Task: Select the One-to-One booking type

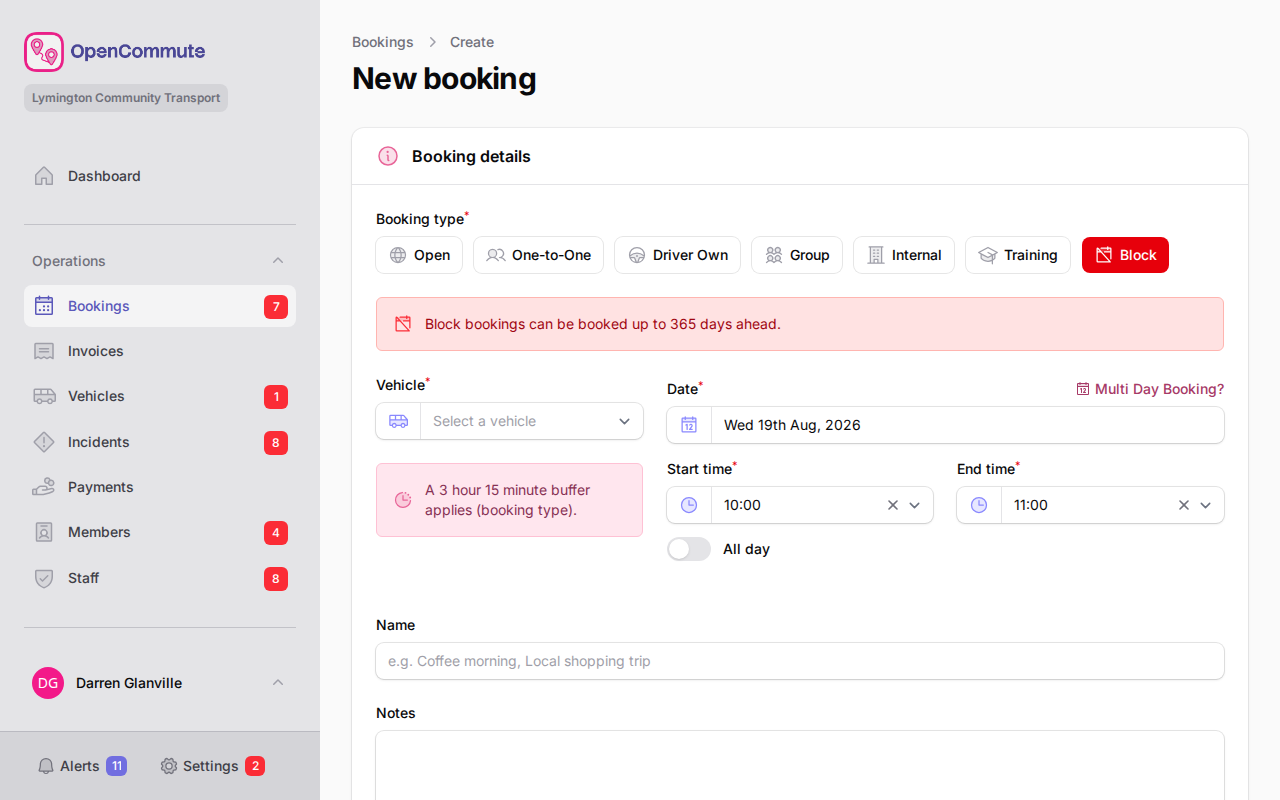Action: [538, 255]
